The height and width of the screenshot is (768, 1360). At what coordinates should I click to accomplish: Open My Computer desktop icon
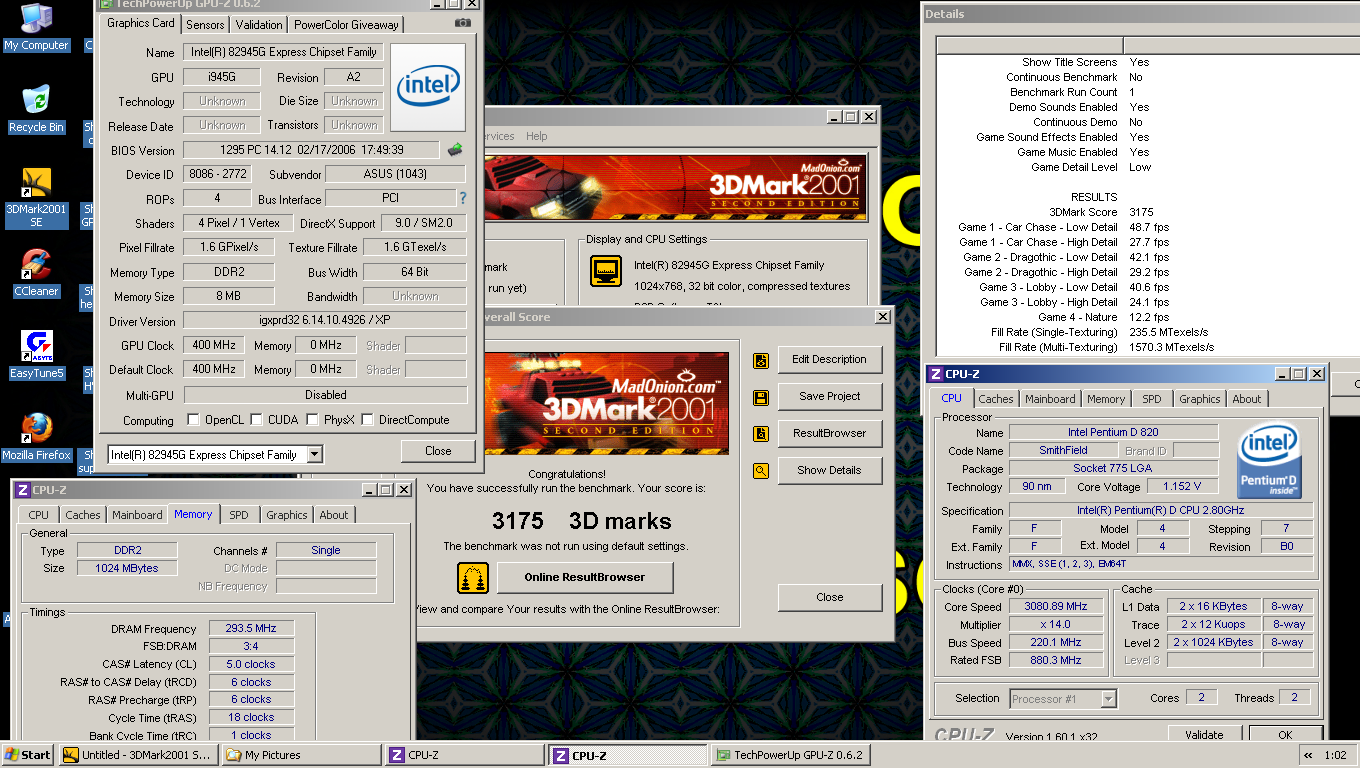pyautogui.click(x=36, y=27)
